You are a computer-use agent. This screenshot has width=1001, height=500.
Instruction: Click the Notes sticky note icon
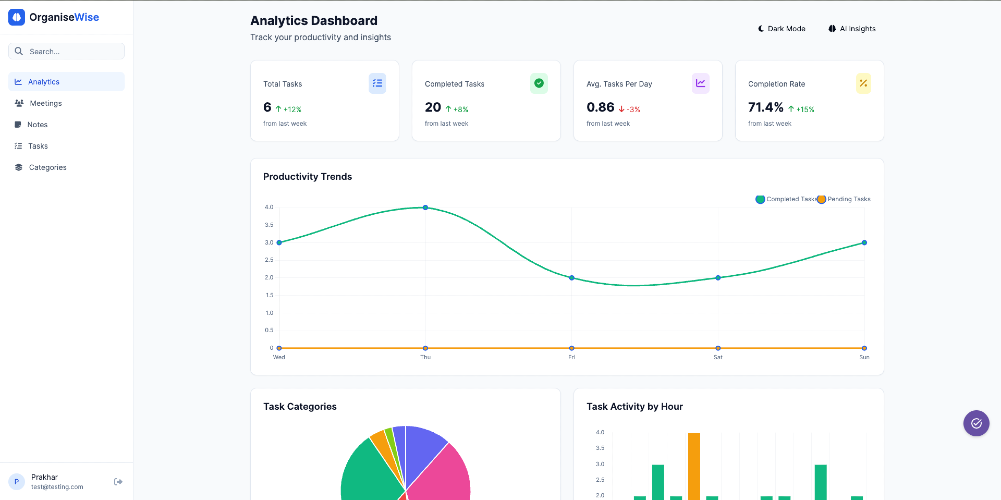point(19,125)
